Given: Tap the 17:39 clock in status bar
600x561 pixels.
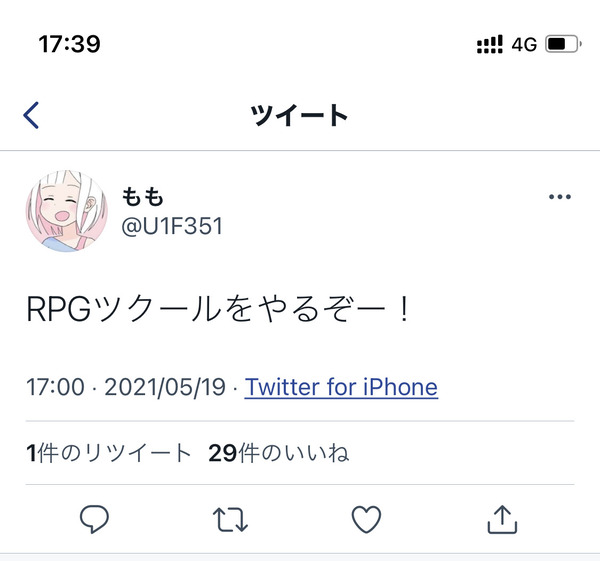Looking at the screenshot, I should coord(70,44).
